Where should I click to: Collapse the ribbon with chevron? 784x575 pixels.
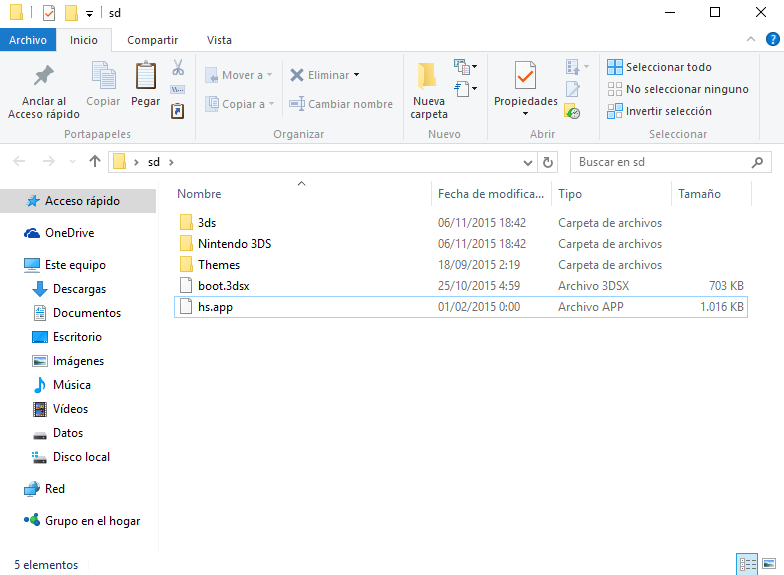tap(750, 39)
